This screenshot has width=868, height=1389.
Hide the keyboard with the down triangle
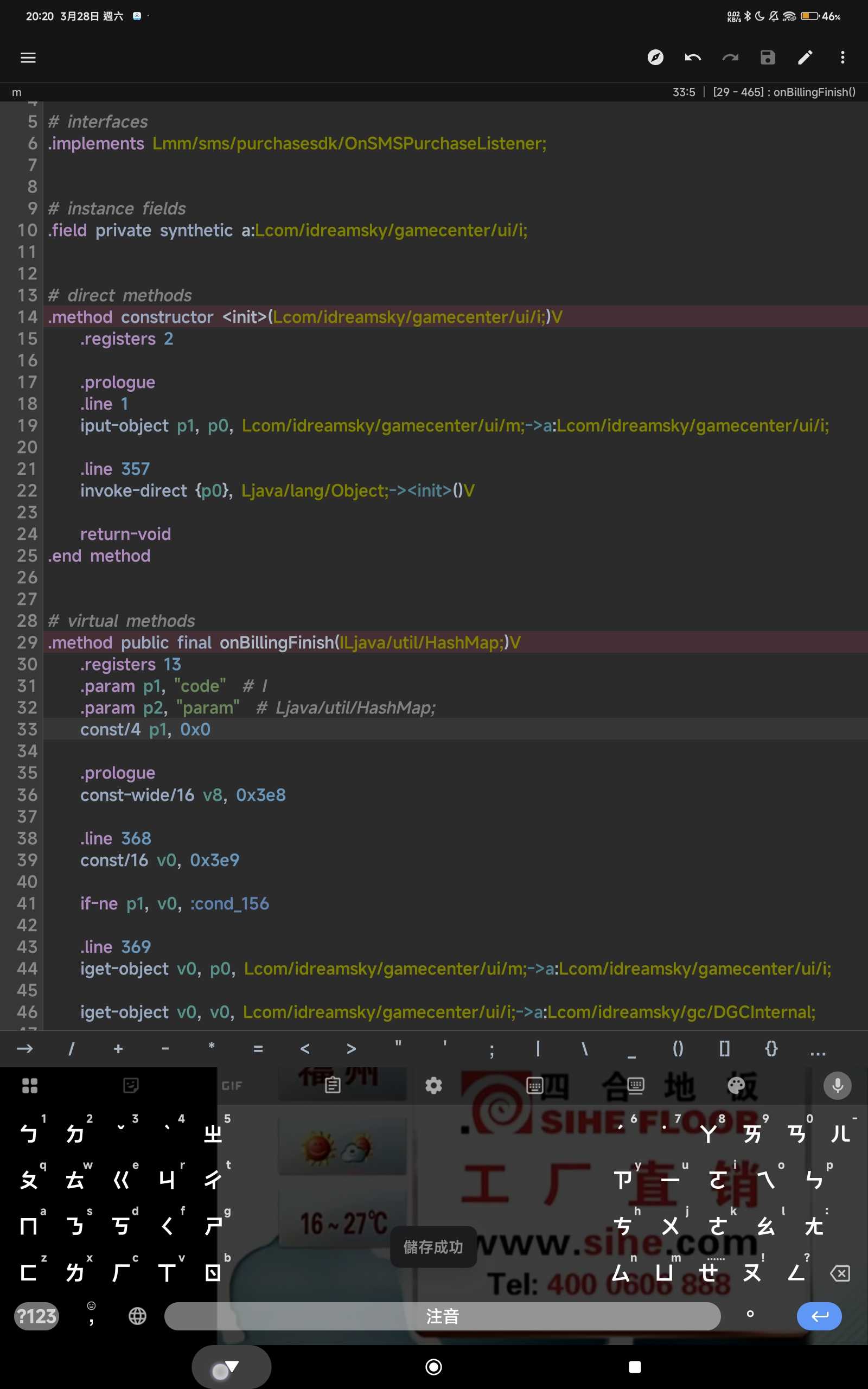click(x=231, y=1367)
